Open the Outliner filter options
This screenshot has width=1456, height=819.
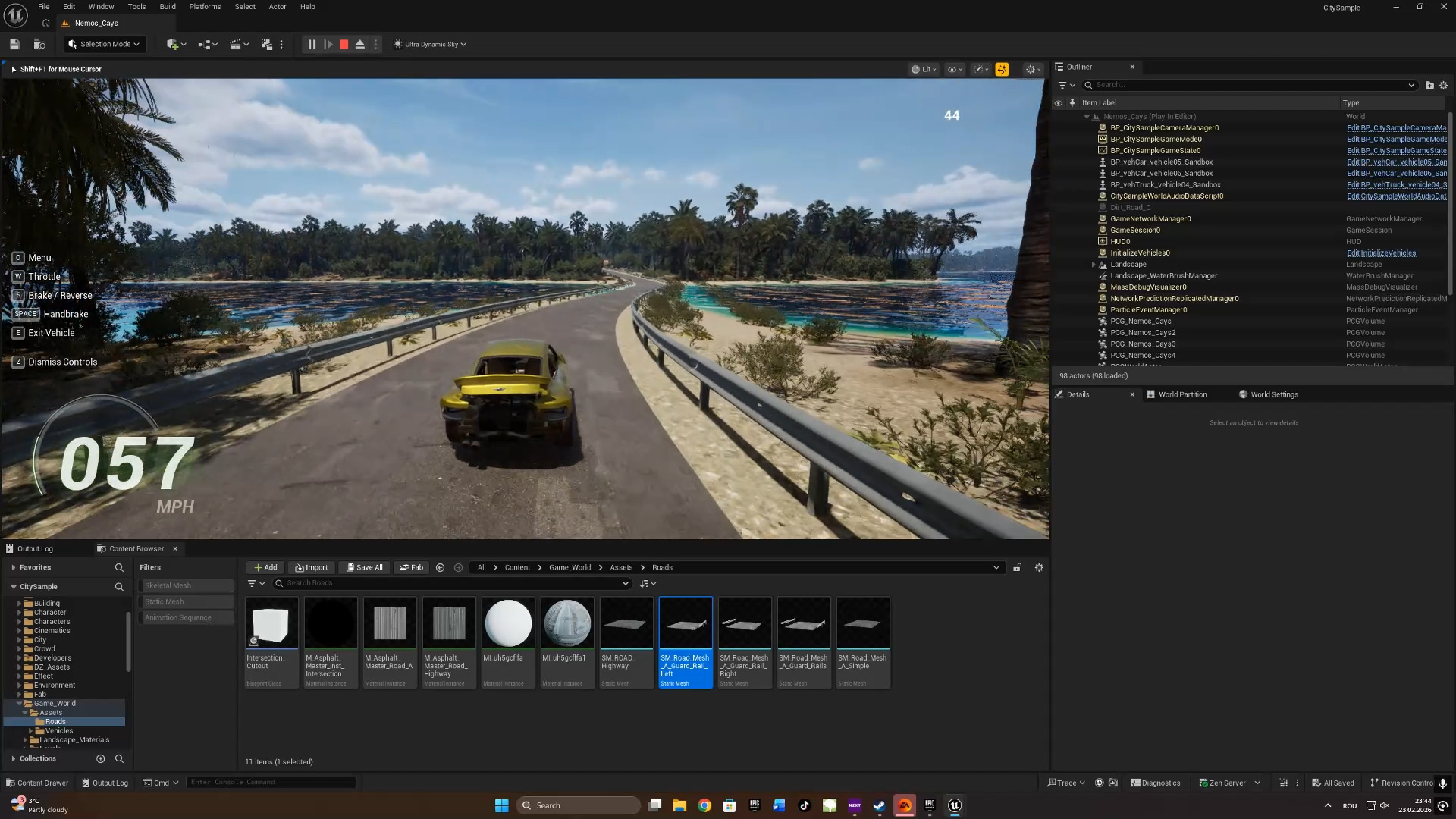pyautogui.click(x=1066, y=85)
